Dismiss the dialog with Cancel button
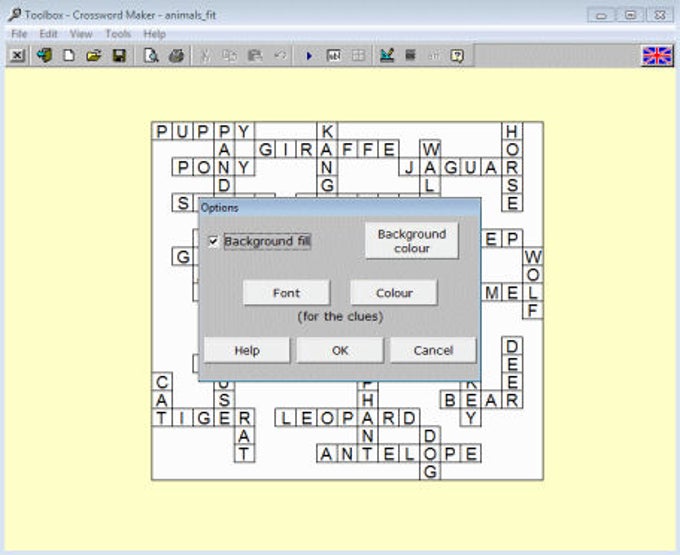This screenshot has width=680, height=555. click(433, 350)
